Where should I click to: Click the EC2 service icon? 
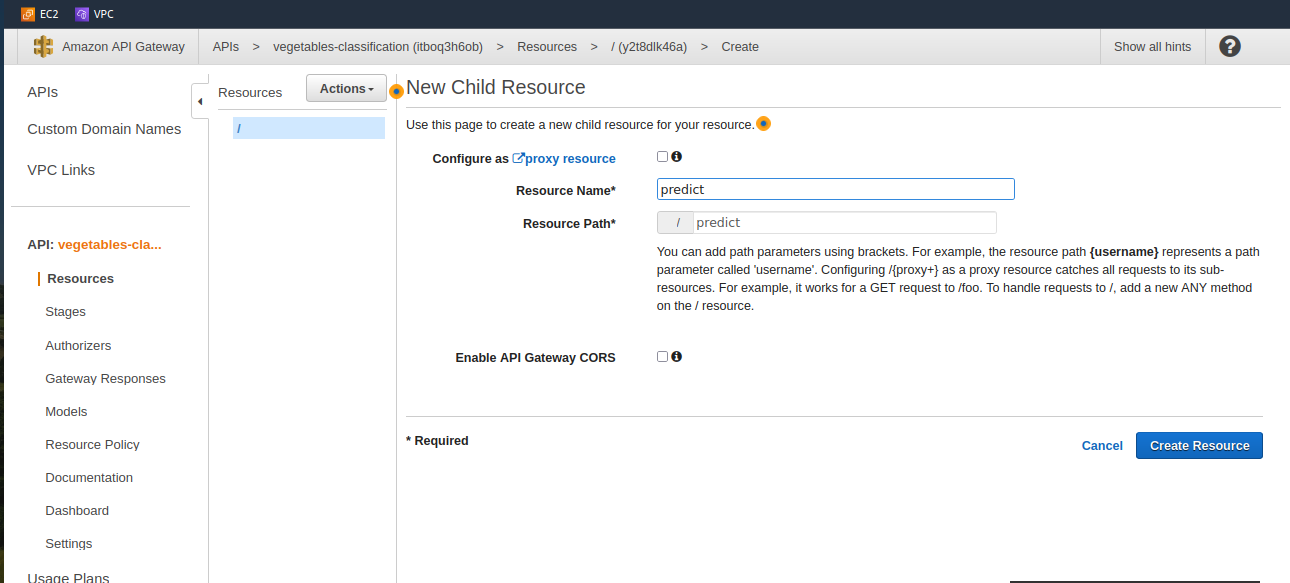28,13
